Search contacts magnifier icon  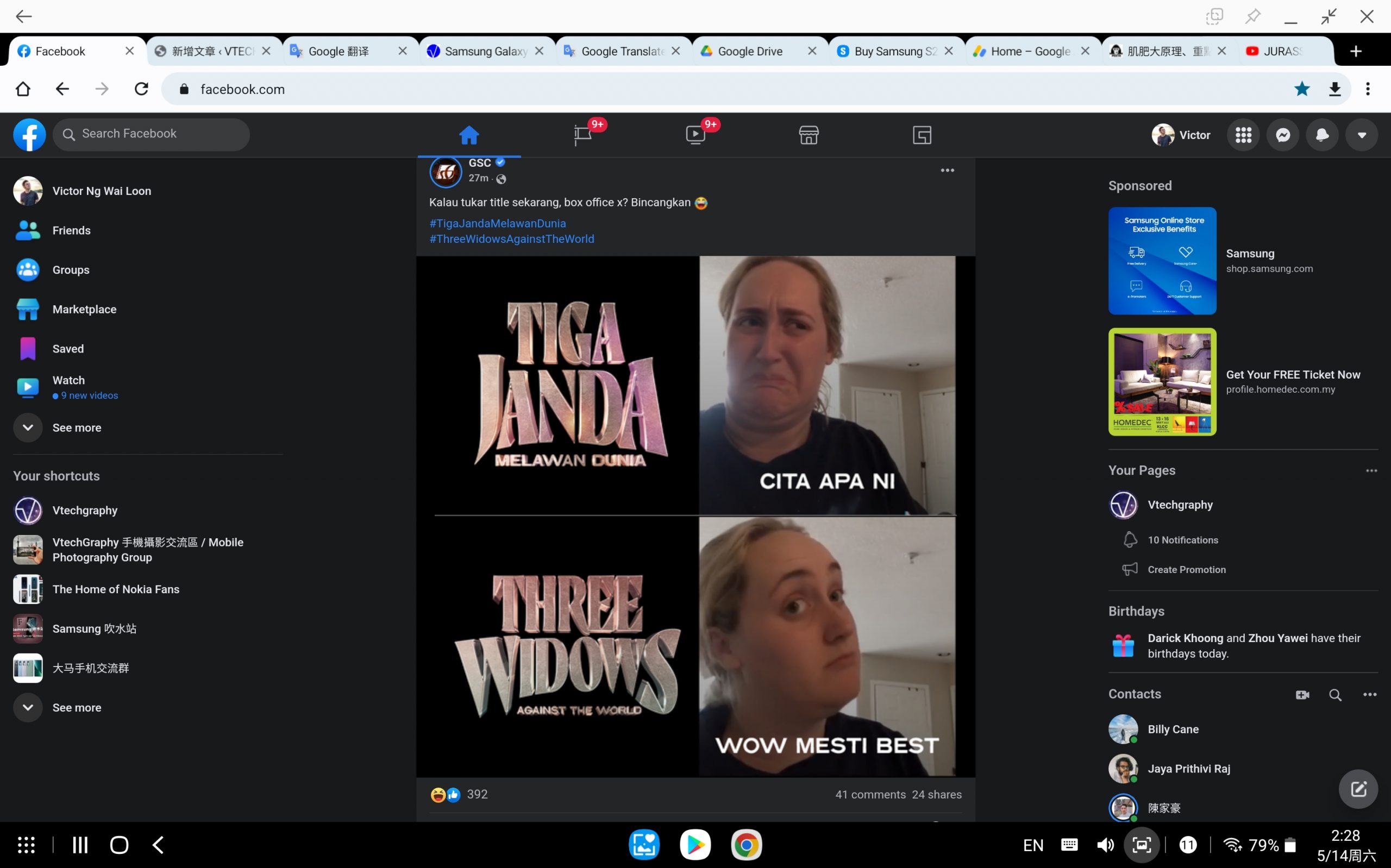[1334, 695]
